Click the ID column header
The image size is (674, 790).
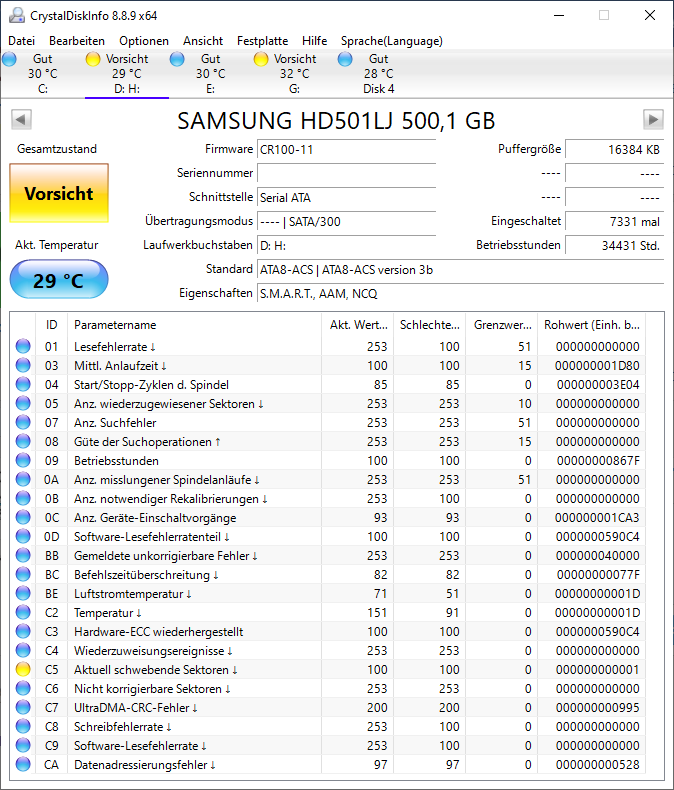click(51, 325)
